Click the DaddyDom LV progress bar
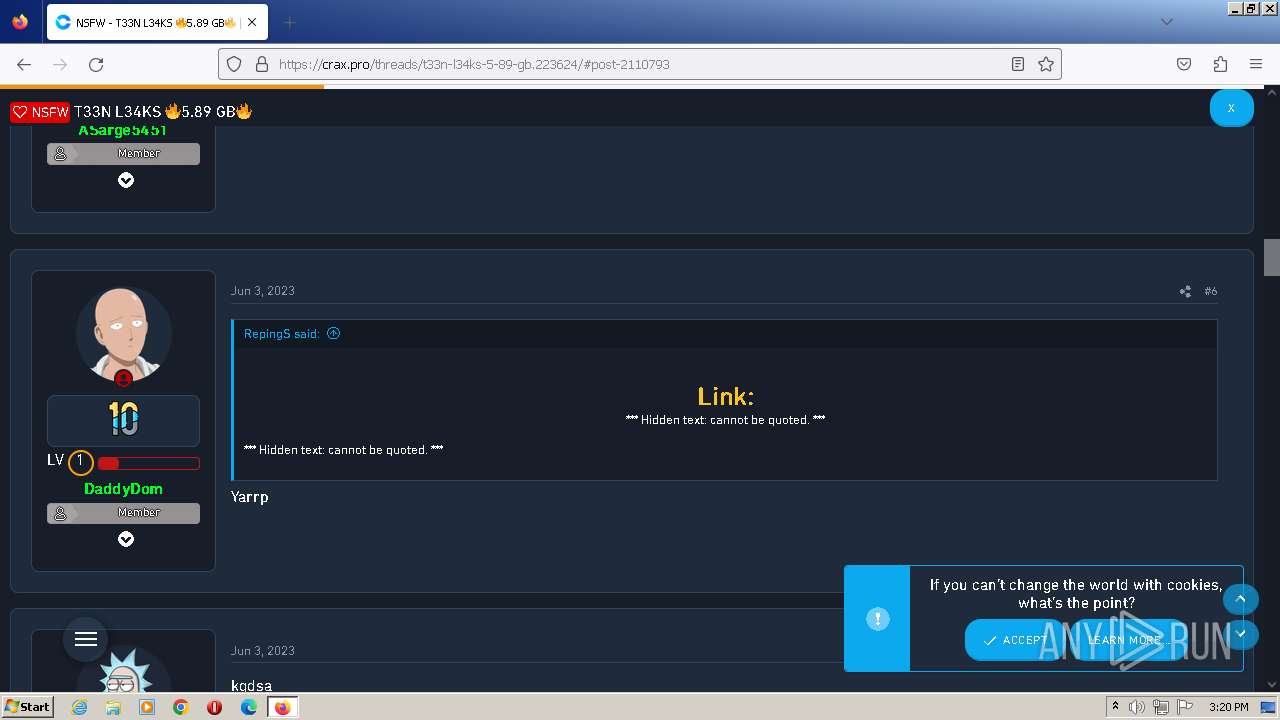The width and height of the screenshot is (1280, 720). 148,463
